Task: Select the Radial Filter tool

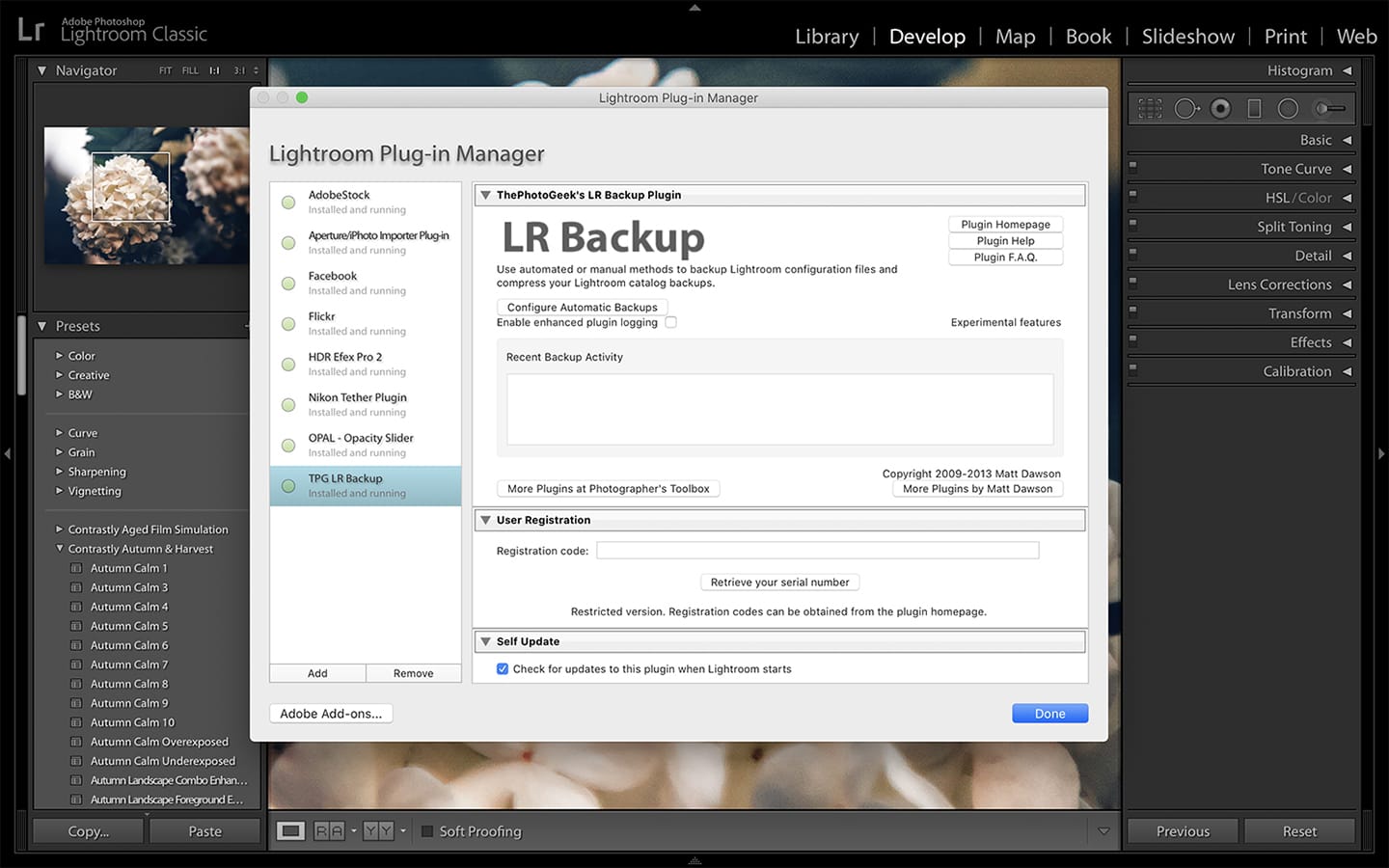Action: tap(1288, 109)
